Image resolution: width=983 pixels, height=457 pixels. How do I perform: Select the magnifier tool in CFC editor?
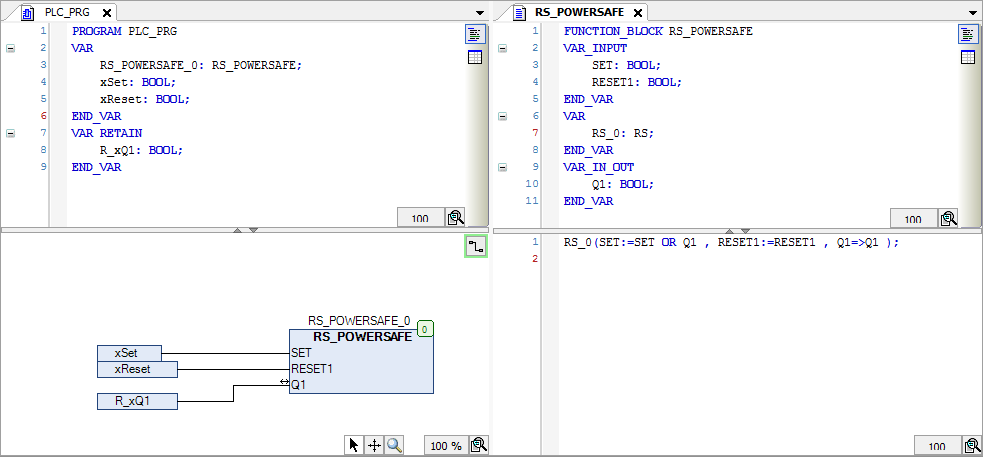394,446
